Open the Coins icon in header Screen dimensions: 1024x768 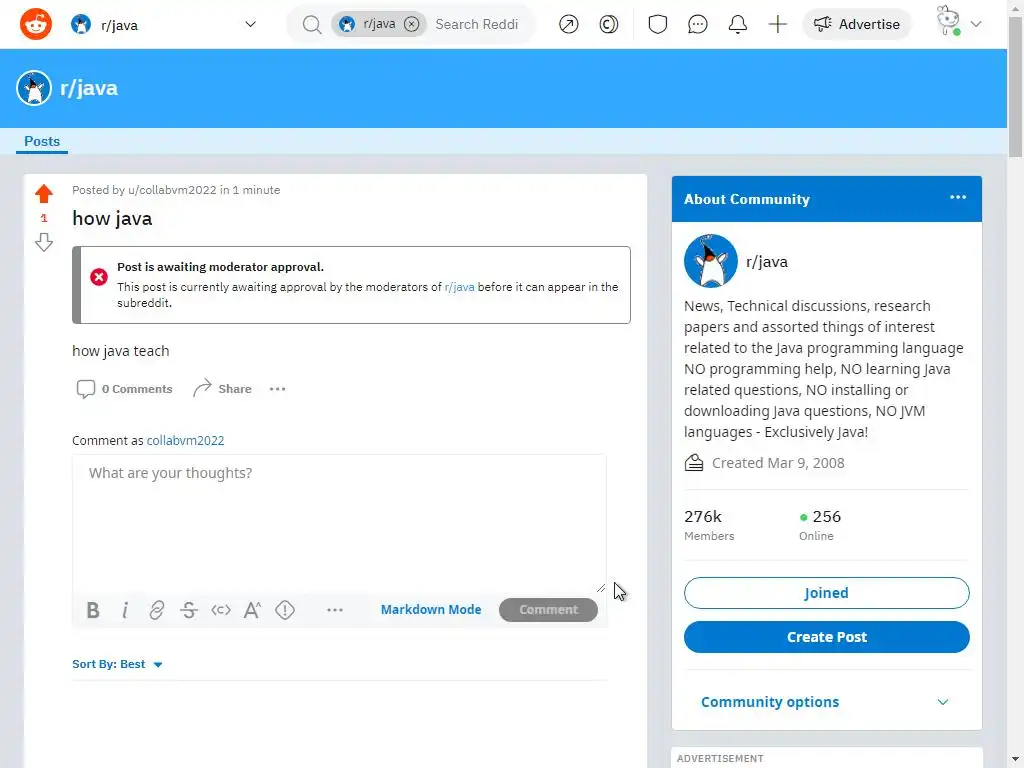coord(609,24)
